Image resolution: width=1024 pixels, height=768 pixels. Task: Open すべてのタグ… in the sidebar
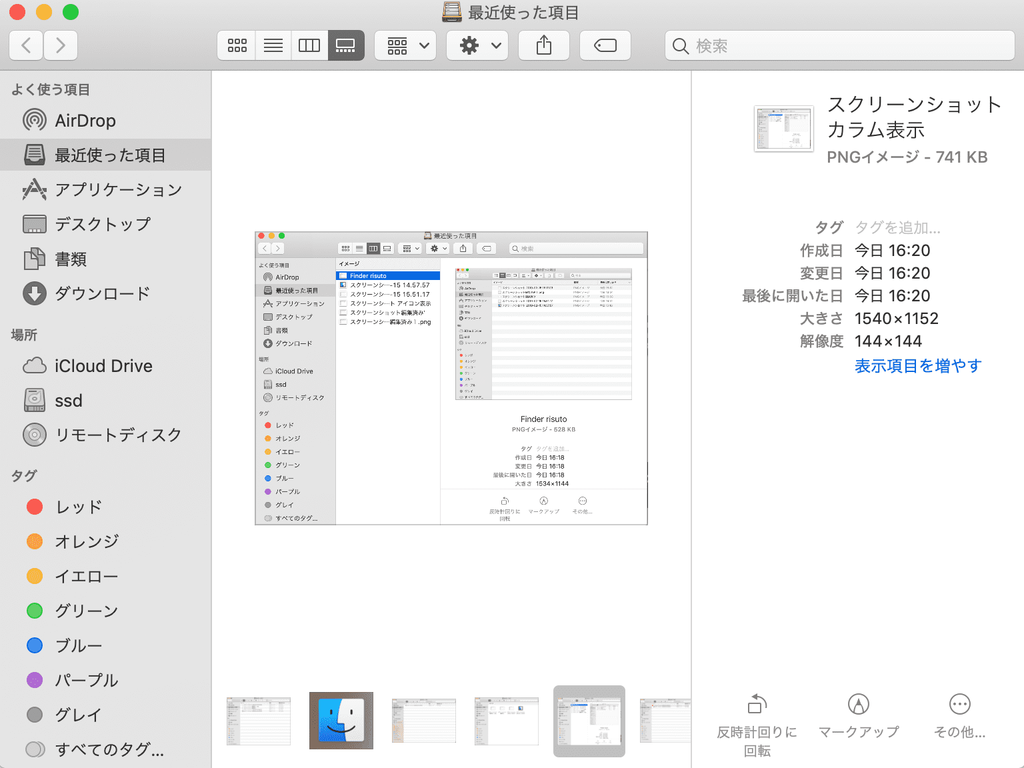[106, 749]
